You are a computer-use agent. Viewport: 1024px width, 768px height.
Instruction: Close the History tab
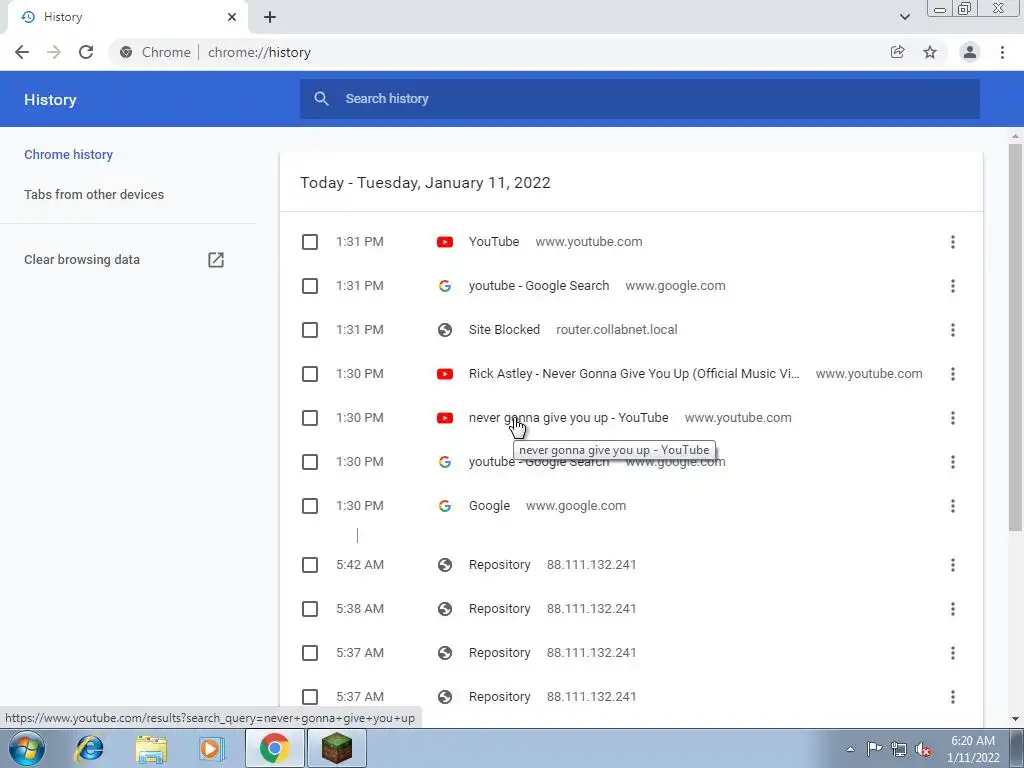click(x=232, y=17)
